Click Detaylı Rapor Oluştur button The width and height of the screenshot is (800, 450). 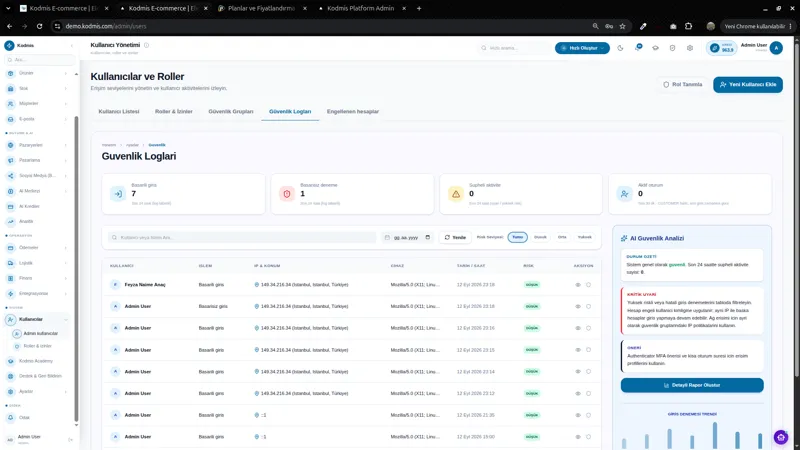click(x=692, y=385)
